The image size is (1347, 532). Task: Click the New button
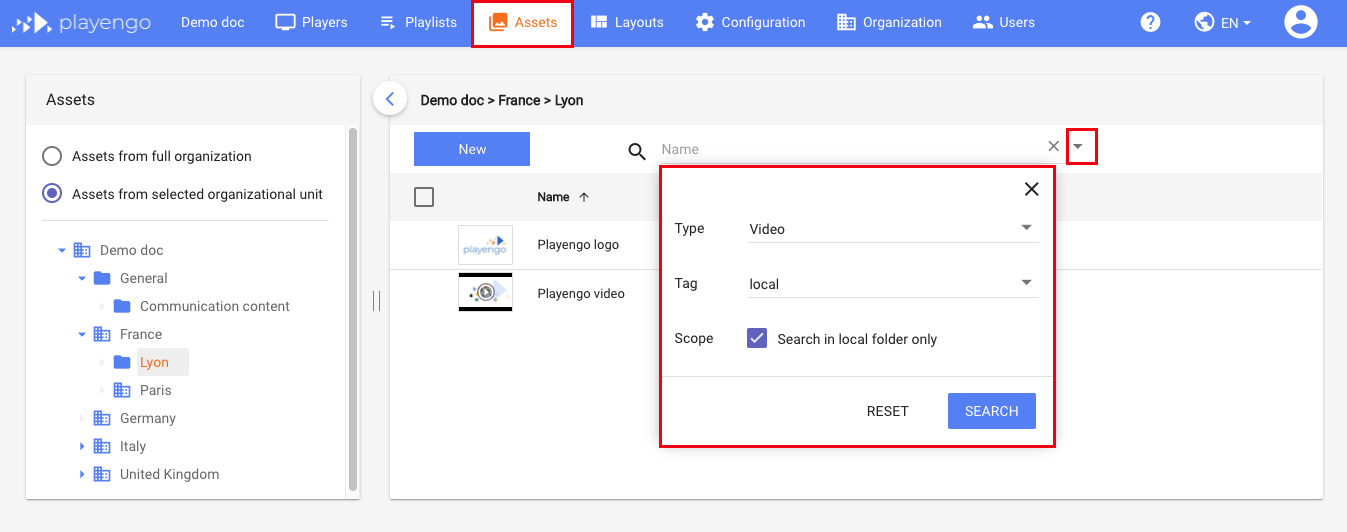point(472,149)
